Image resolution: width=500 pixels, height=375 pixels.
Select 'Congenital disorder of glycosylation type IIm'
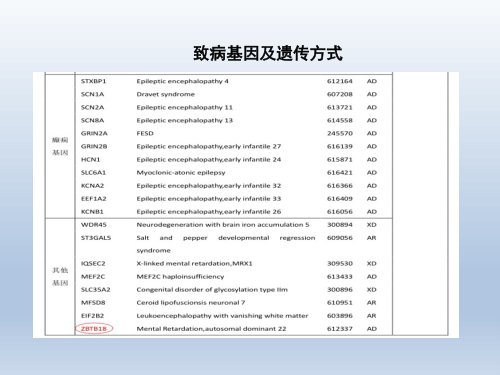coord(212,290)
